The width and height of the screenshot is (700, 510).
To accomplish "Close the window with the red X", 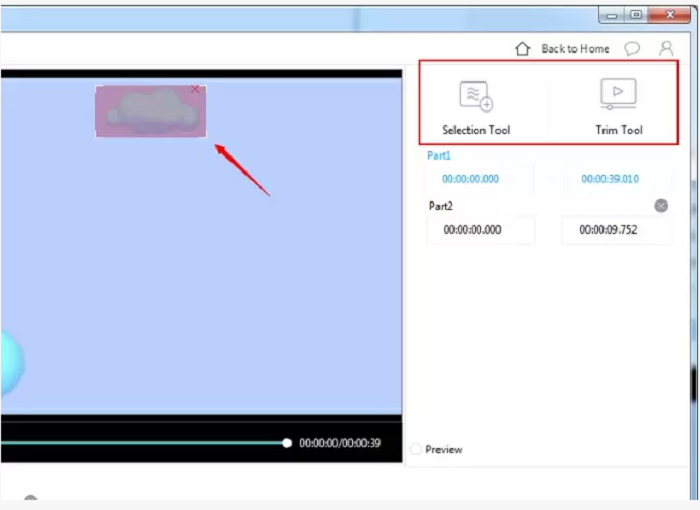I will coord(670,15).
